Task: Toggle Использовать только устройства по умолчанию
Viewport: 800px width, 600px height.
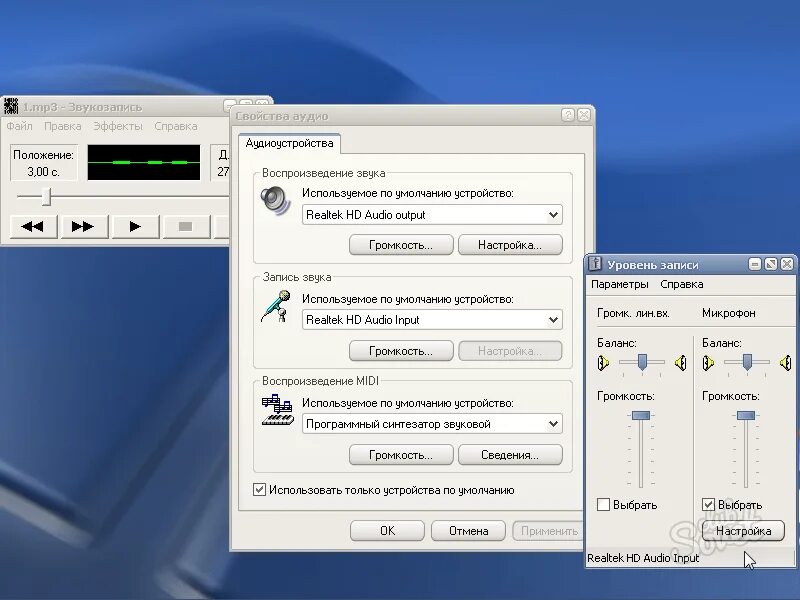Action: [x=259, y=490]
